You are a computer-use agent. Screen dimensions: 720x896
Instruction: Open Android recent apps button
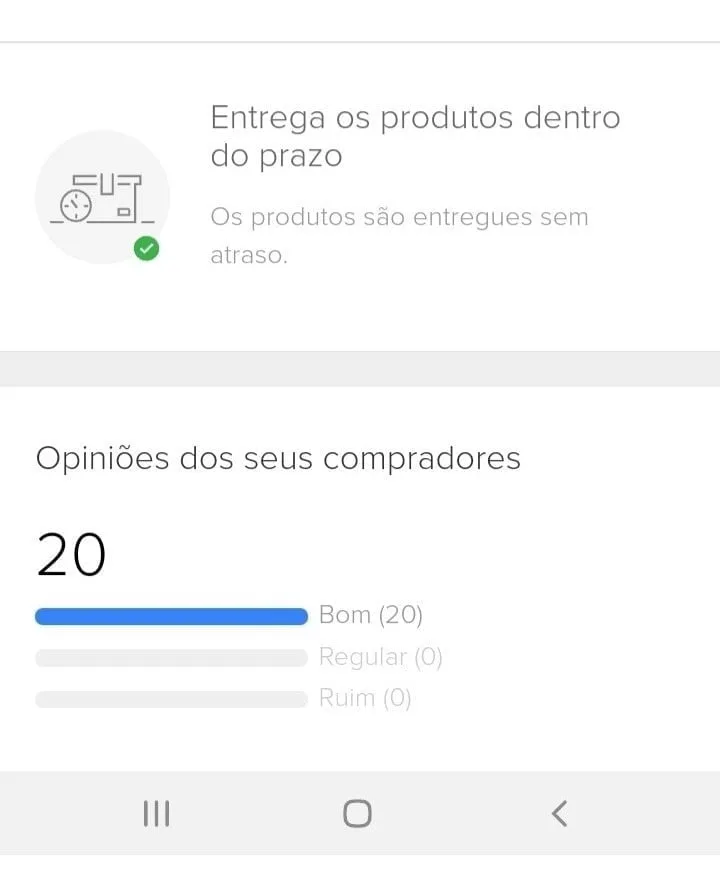coord(156,813)
